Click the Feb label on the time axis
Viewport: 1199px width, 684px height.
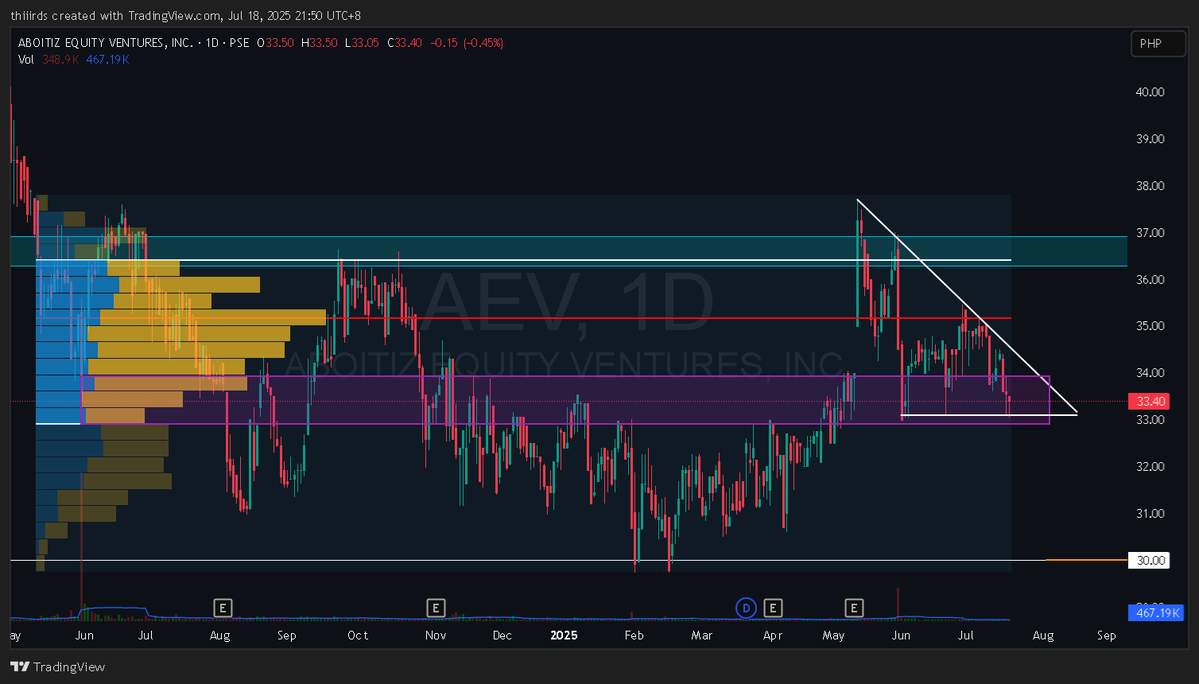[634, 635]
